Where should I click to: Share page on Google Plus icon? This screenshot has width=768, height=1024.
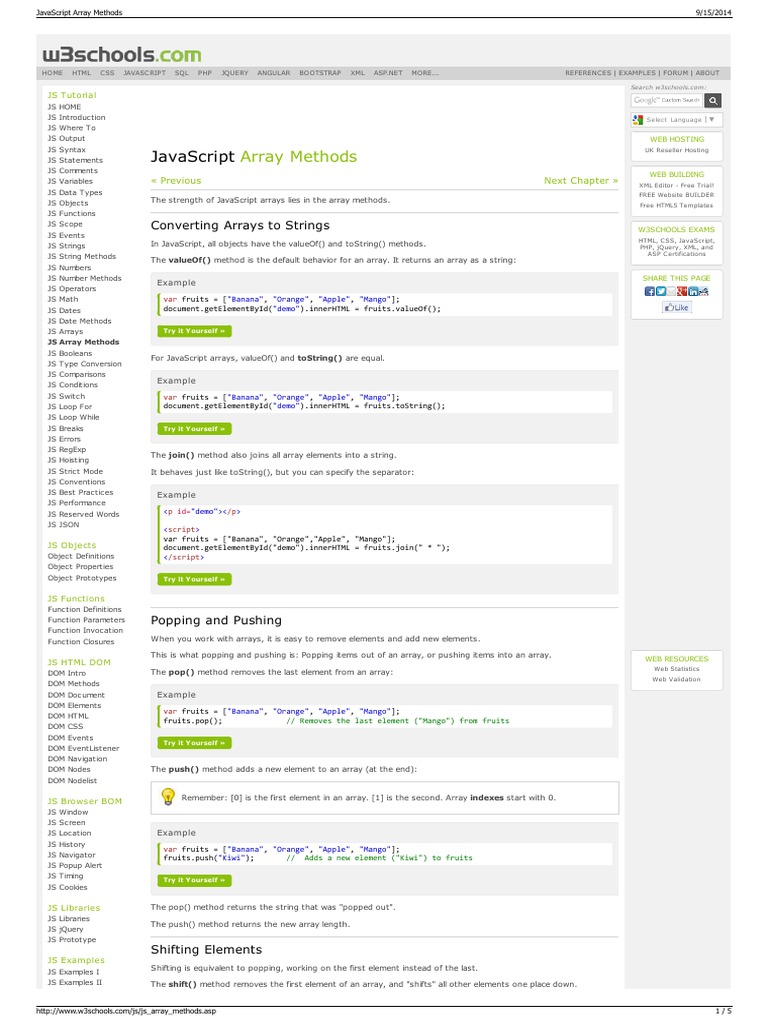pyautogui.click(x=682, y=291)
